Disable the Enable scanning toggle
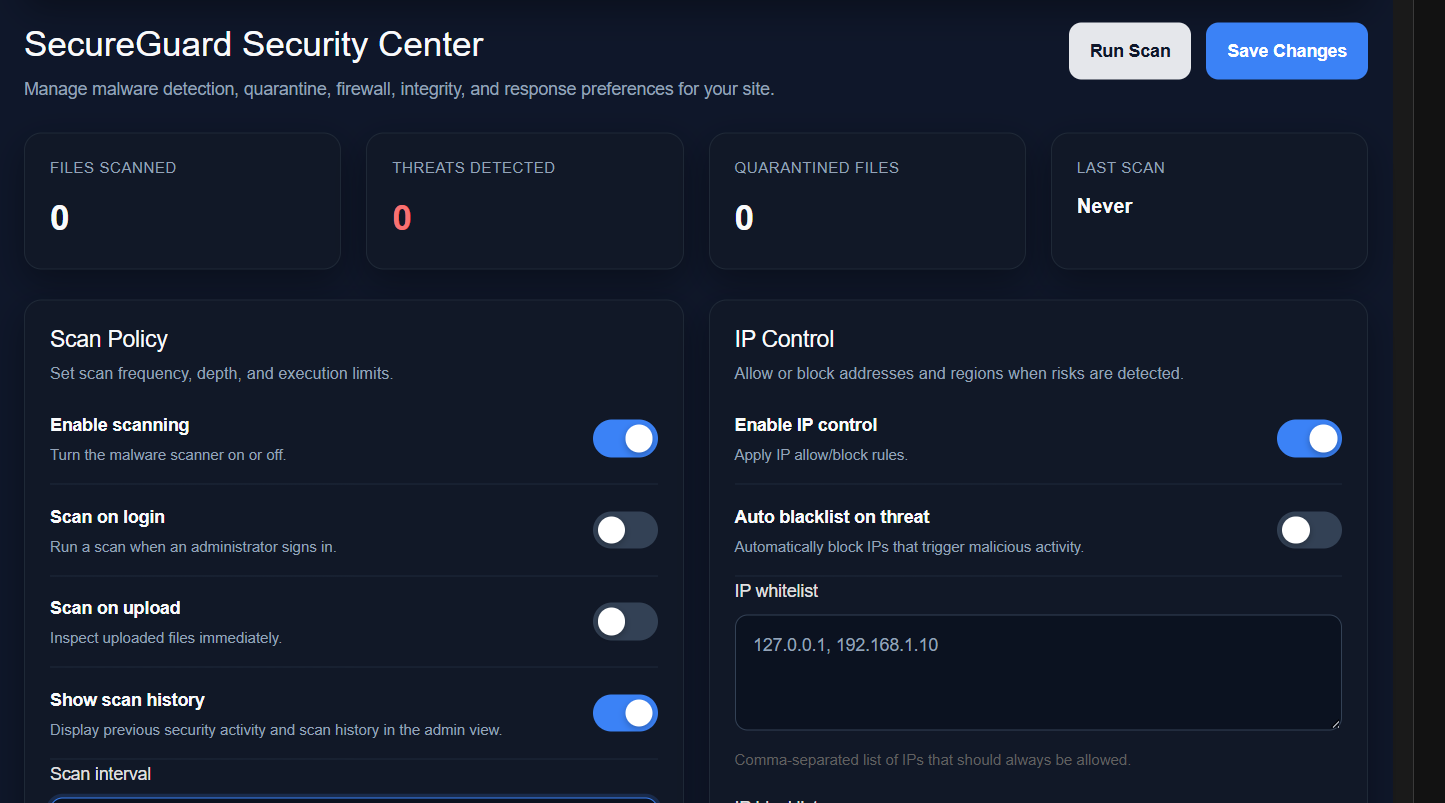This screenshot has height=803, width=1445. tap(625, 438)
